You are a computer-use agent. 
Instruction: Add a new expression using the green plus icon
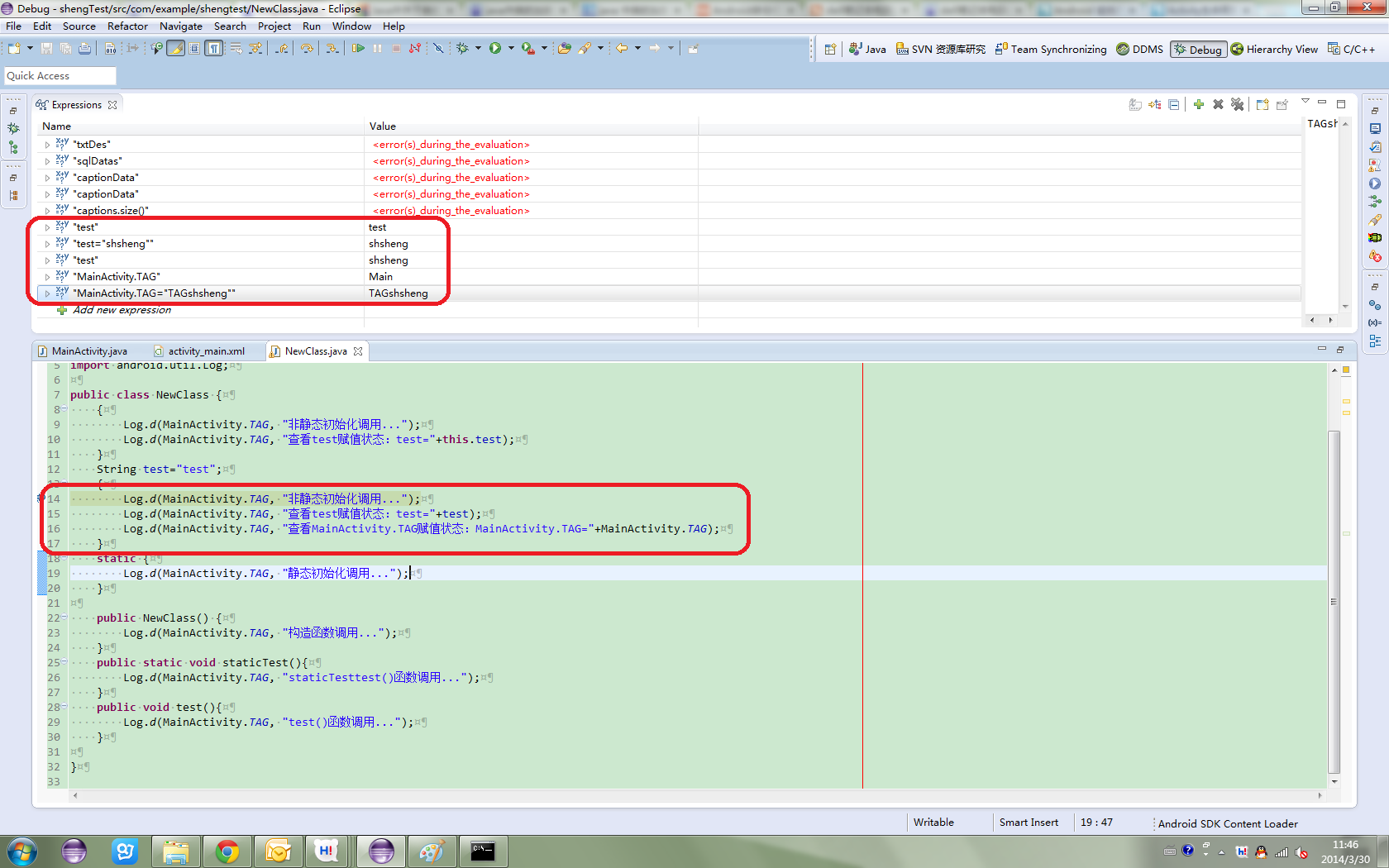[1199, 104]
